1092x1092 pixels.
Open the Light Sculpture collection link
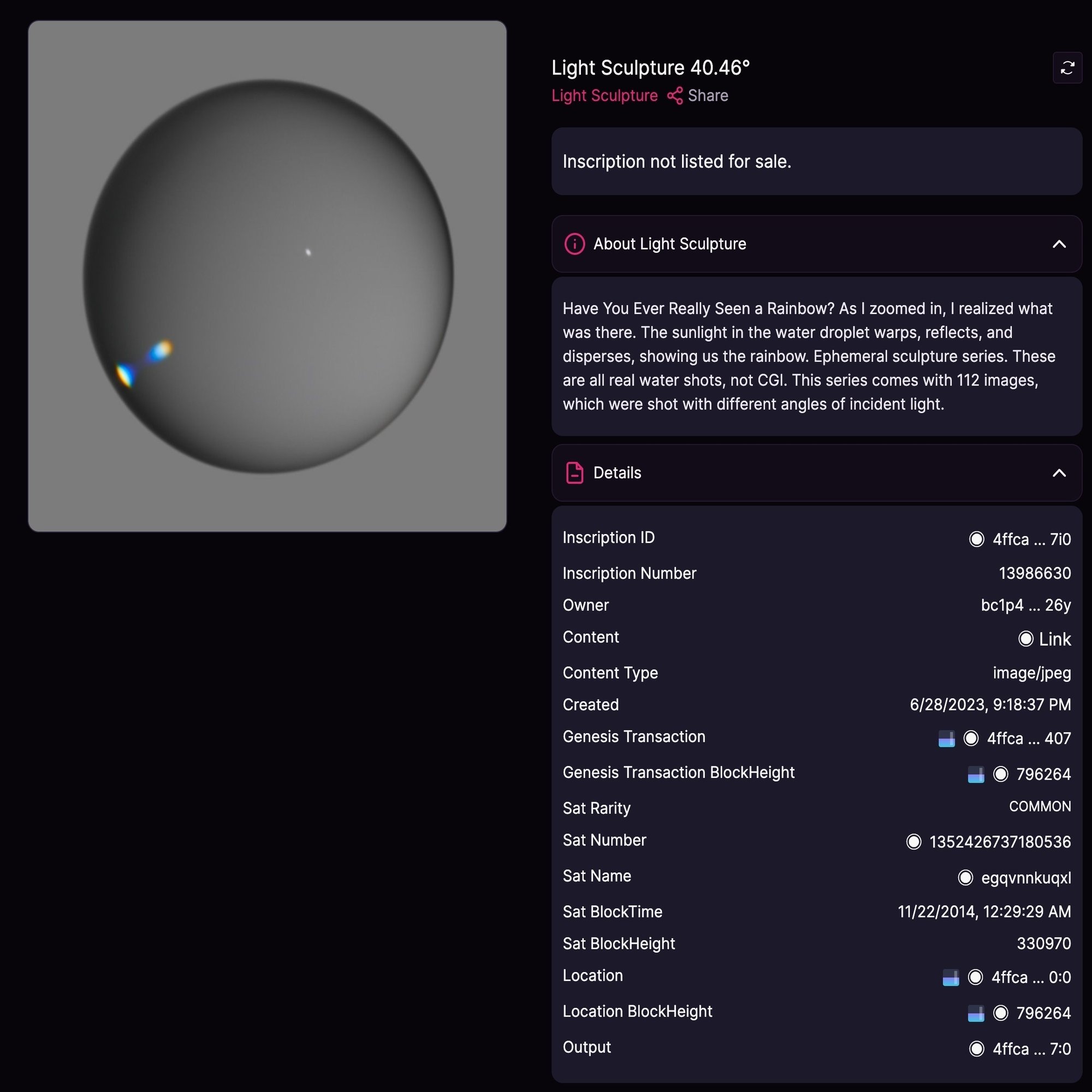tap(604, 96)
